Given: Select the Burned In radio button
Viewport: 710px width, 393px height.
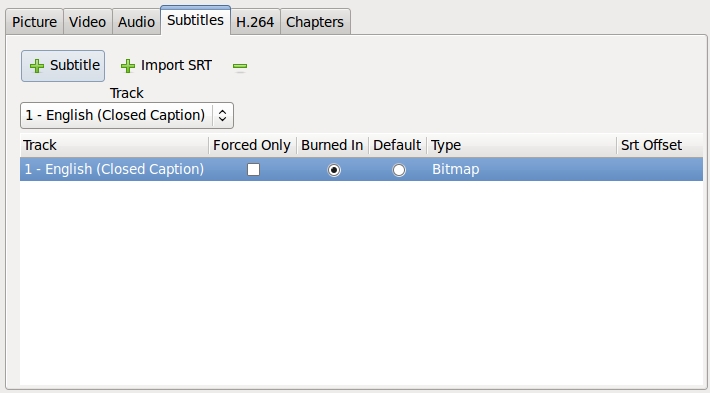Looking at the screenshot, I should (334, 170).
